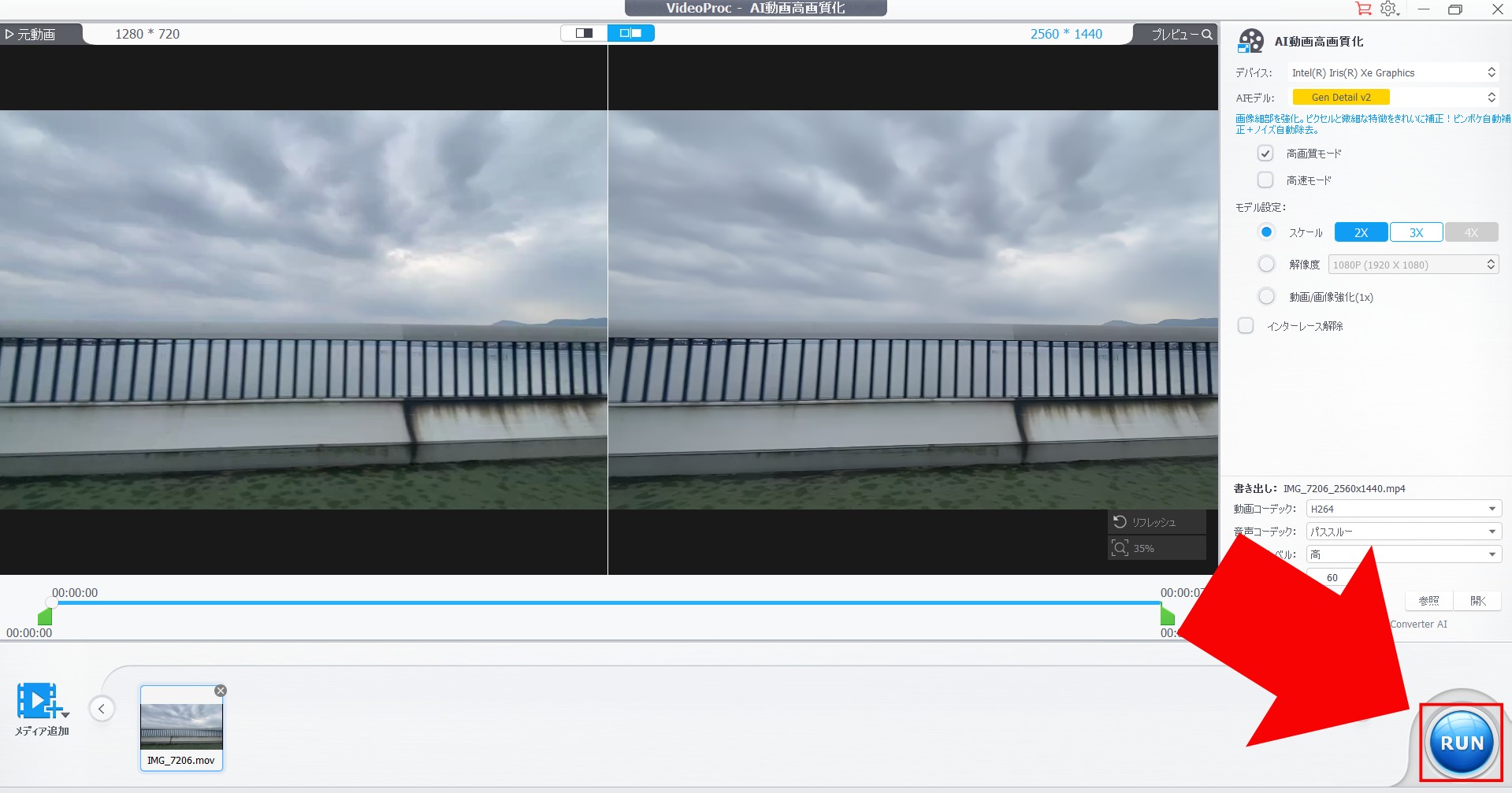The width and height of the screenshot is (1512, 793).
Task: Open the H264 video codec dropdown
Action: point(1403,510)
